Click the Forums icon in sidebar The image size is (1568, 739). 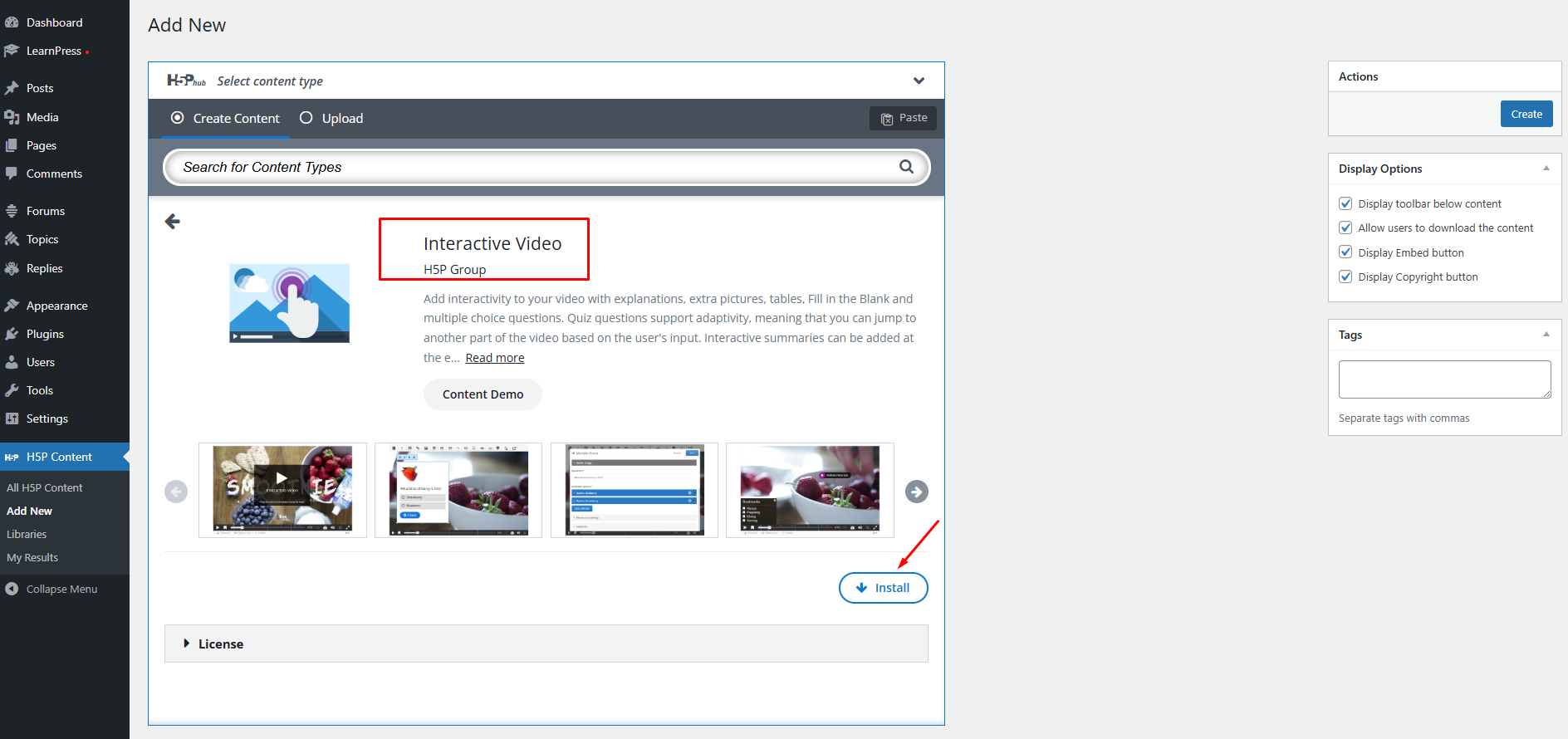pos(12,211)
